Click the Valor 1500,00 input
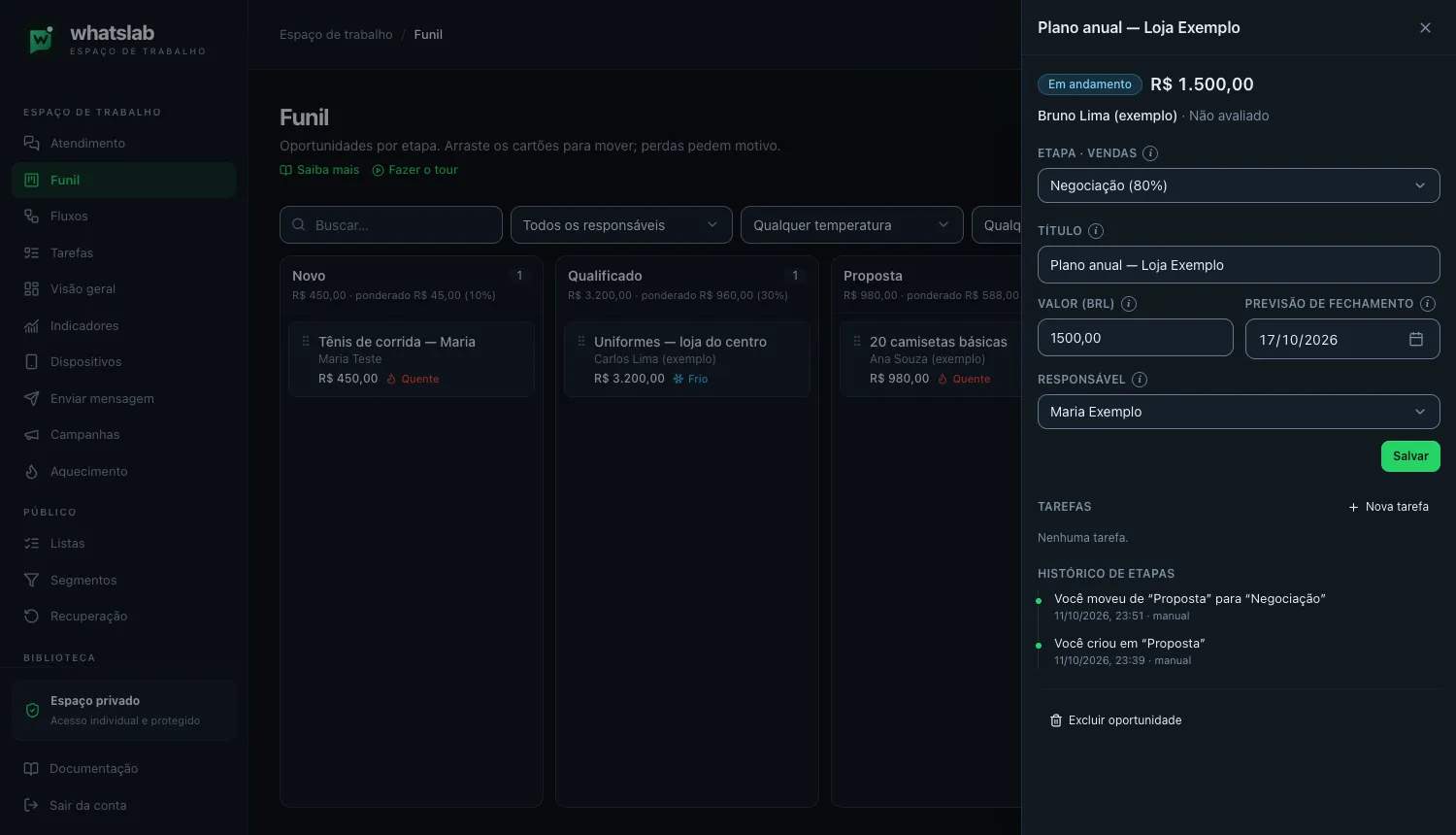1456x835 pixels. [x=1136, y=338]
